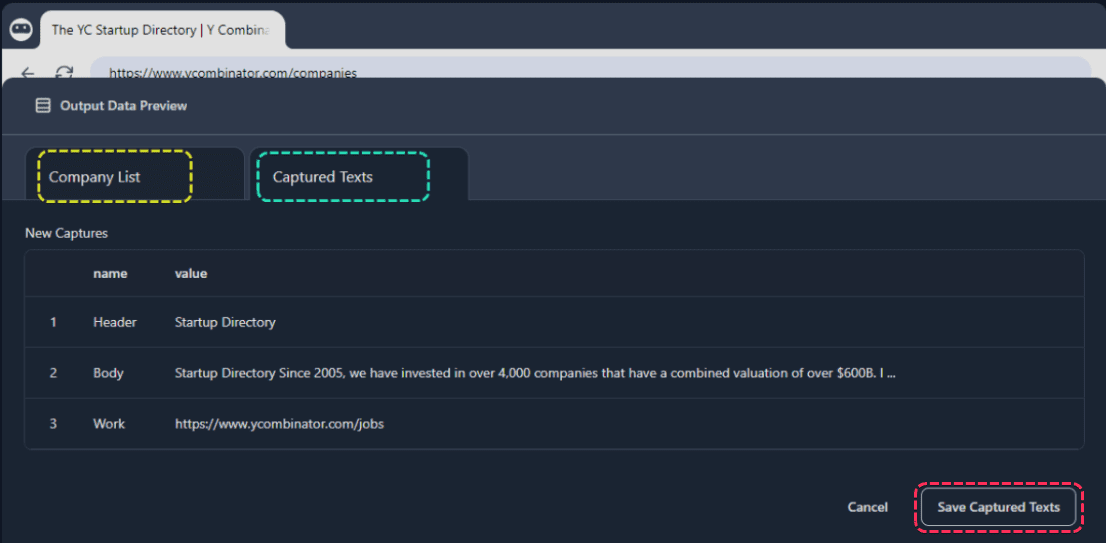Click the Output Data Preview table icon
1106x543 pixels.
(43, 106)
